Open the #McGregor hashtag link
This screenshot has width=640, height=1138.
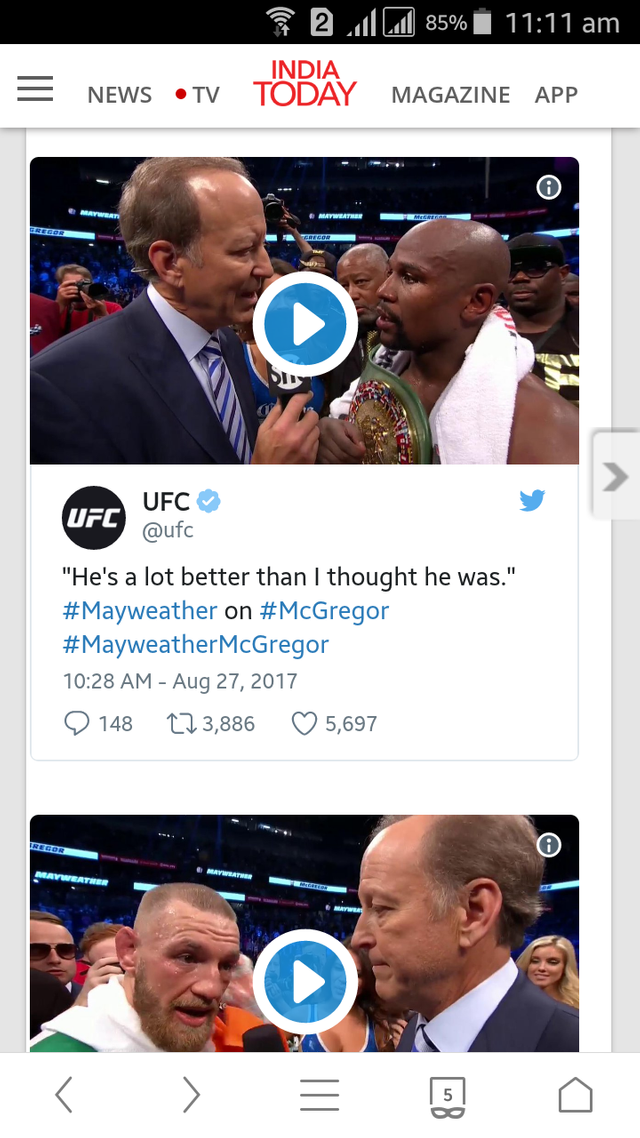[324, 610]
